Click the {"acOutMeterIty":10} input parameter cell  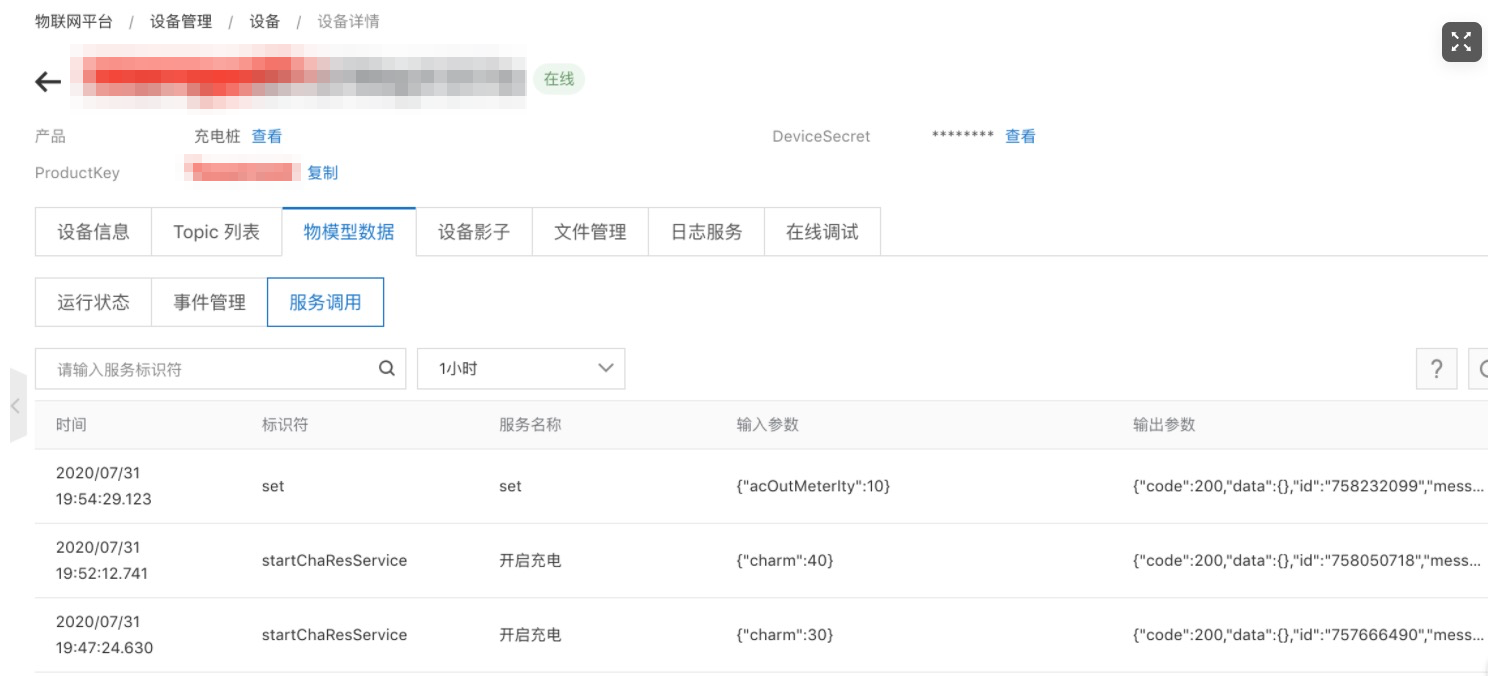pyautogui.click(x=813, y=486)
